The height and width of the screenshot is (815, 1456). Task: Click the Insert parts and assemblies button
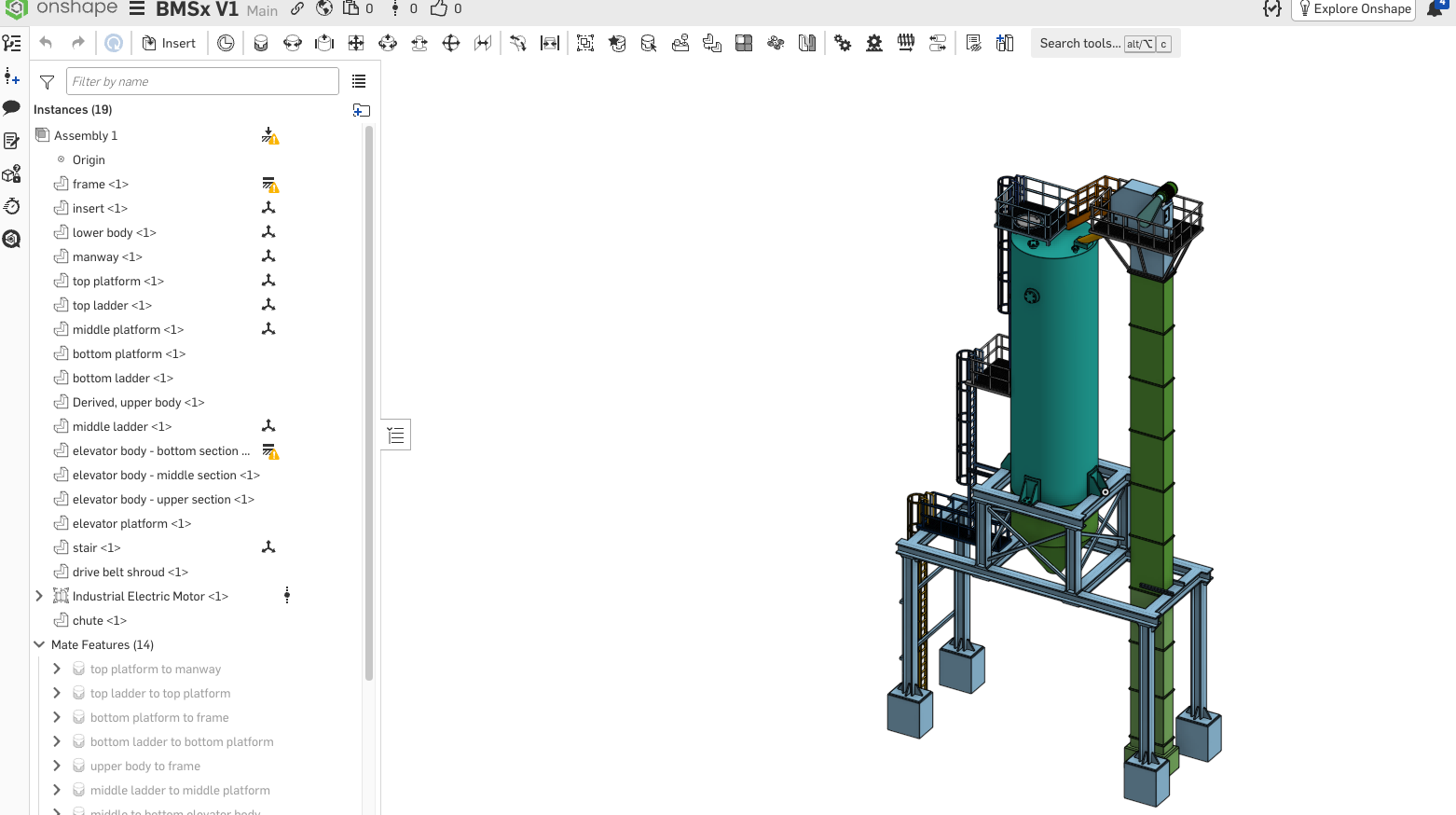pos(169,43)
